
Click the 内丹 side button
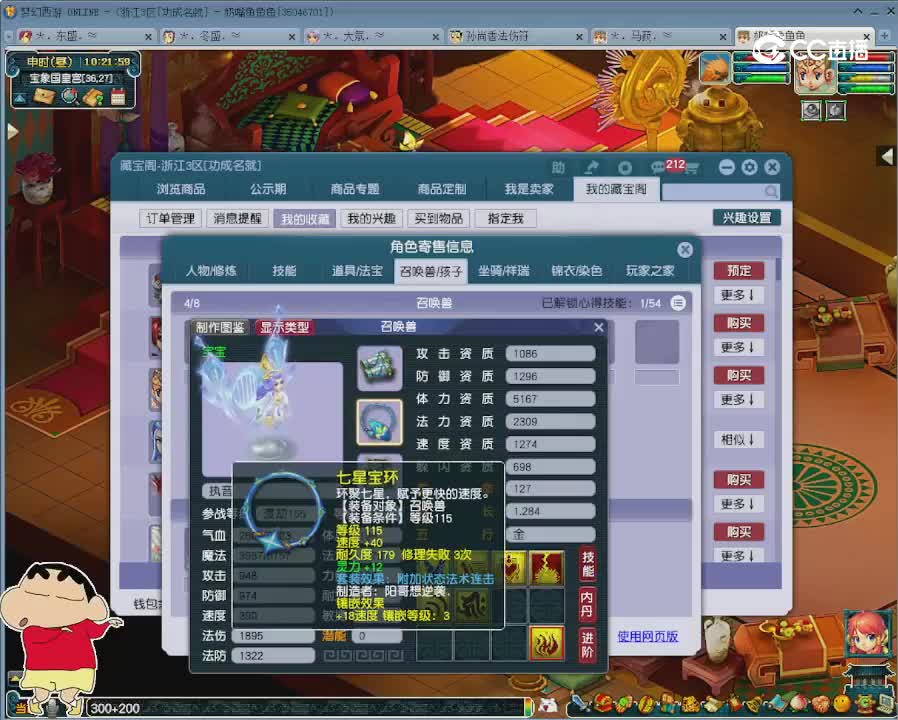click(x=587, y=604)
